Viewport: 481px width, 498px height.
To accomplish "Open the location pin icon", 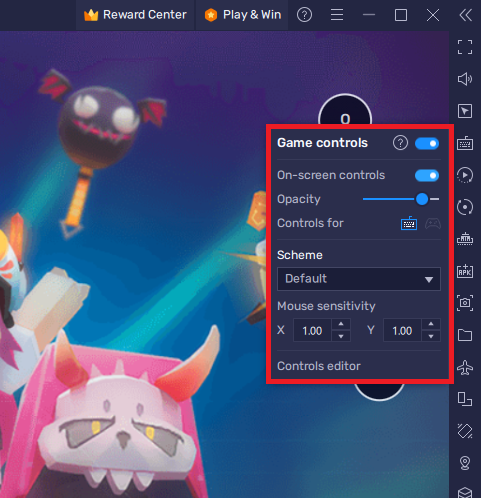I will tap(465, 463).
